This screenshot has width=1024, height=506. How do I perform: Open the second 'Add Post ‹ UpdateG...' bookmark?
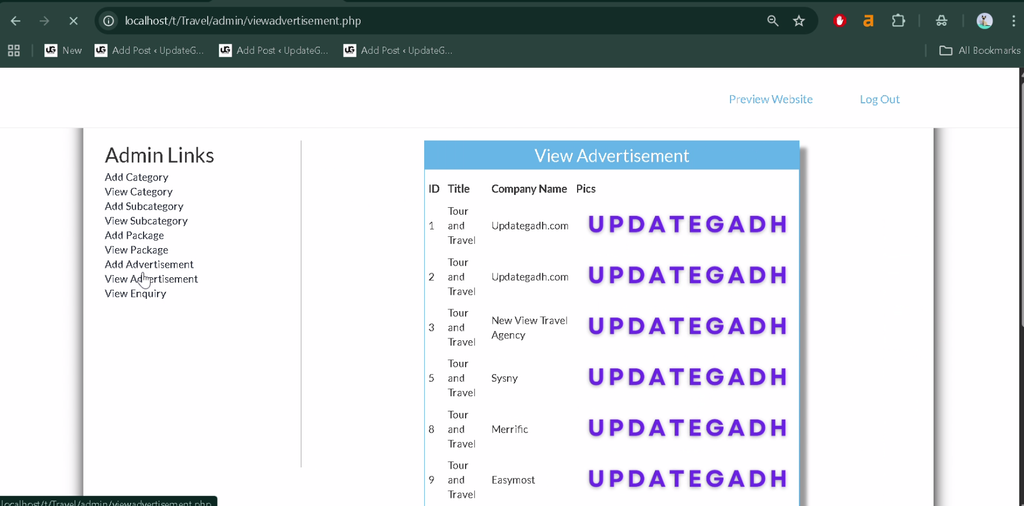pyautogui.click(x=274, y=50)
